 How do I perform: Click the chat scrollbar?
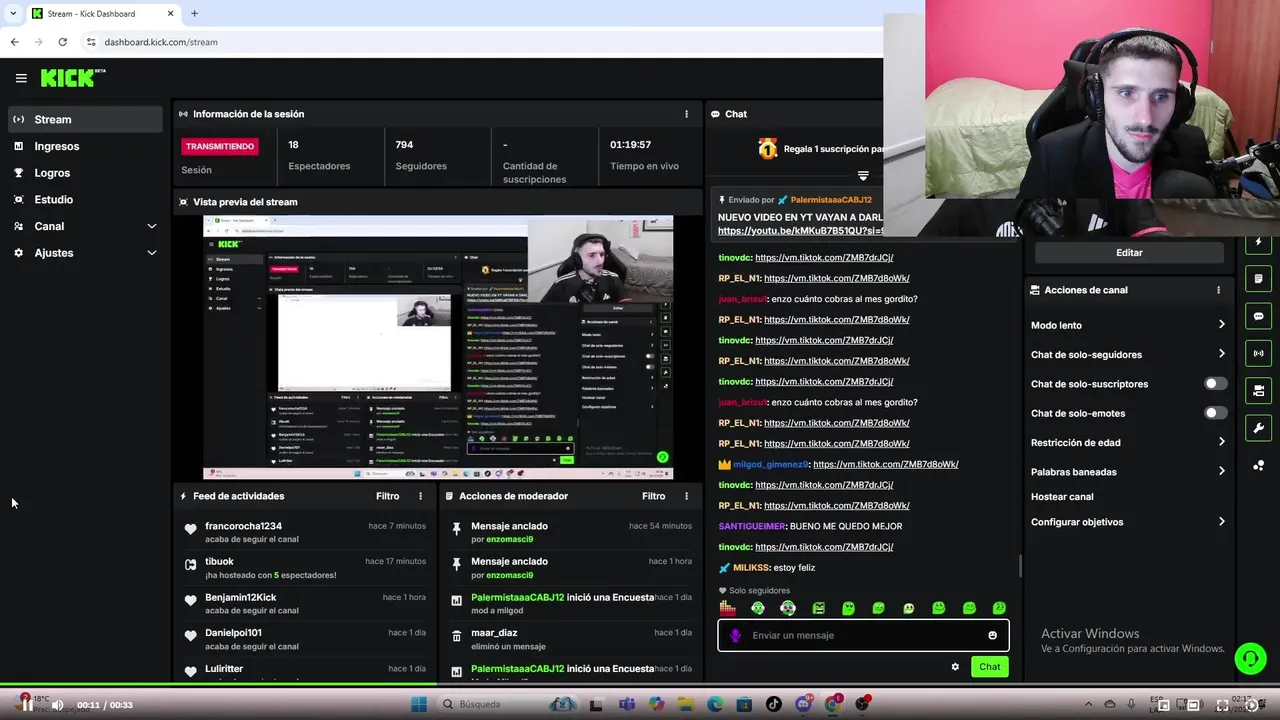(x=1020, y=566)
